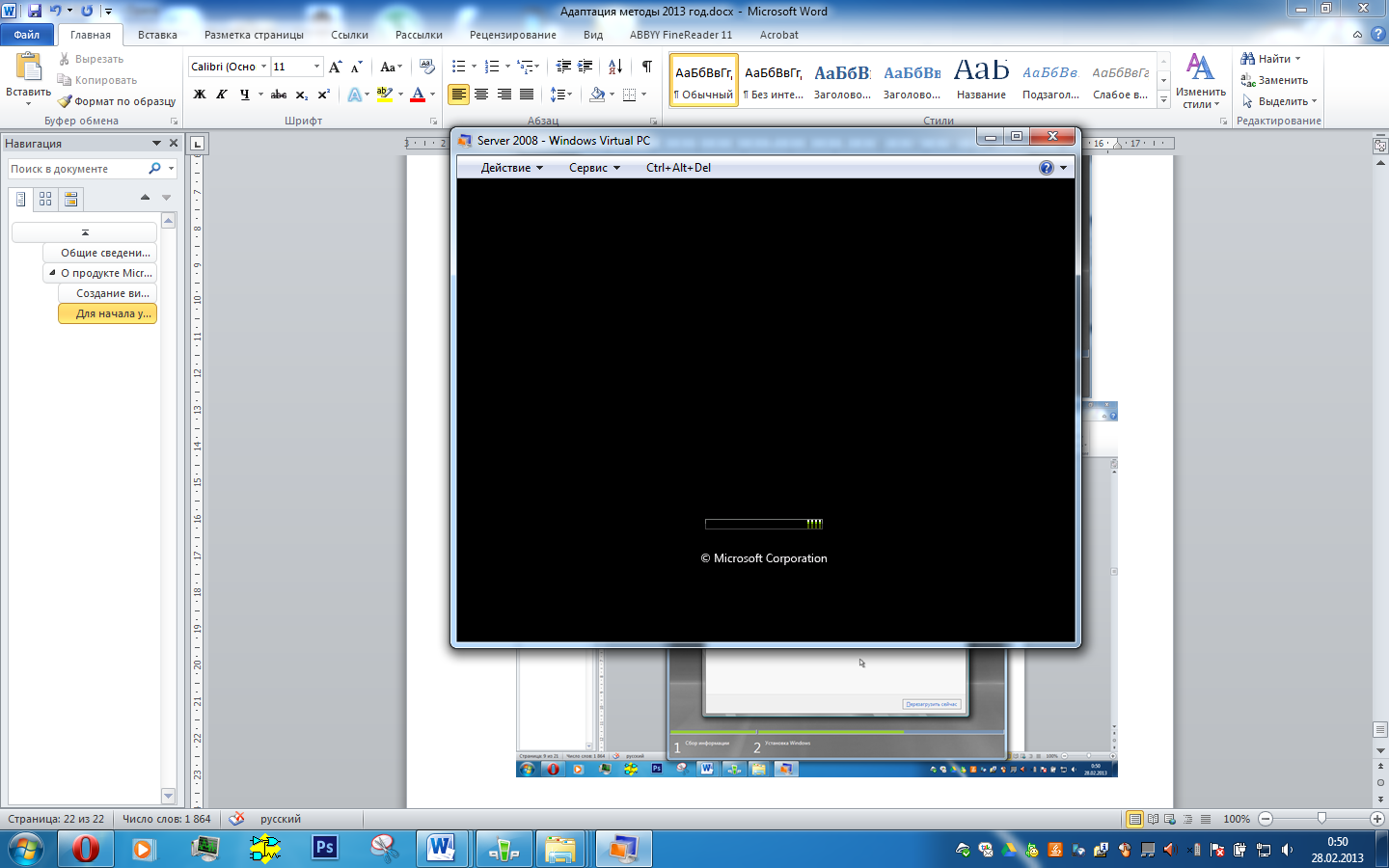Increase paragraph indent
The height and width of the screenshot is (868, 1389).
(x=586, y=67)
